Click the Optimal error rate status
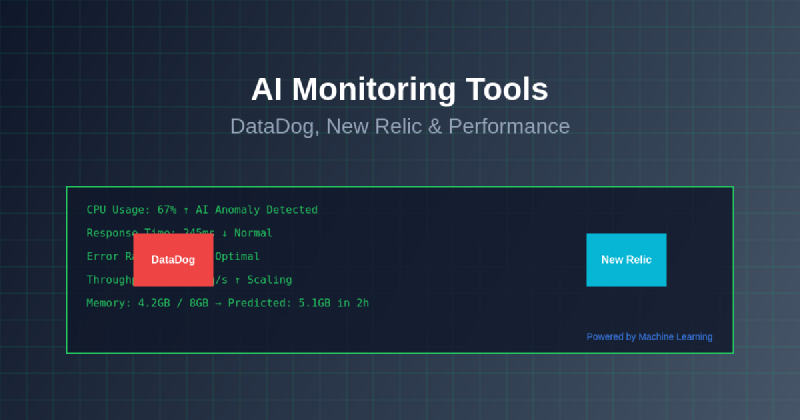Screen dimensions: 800x420 point(238,256)
